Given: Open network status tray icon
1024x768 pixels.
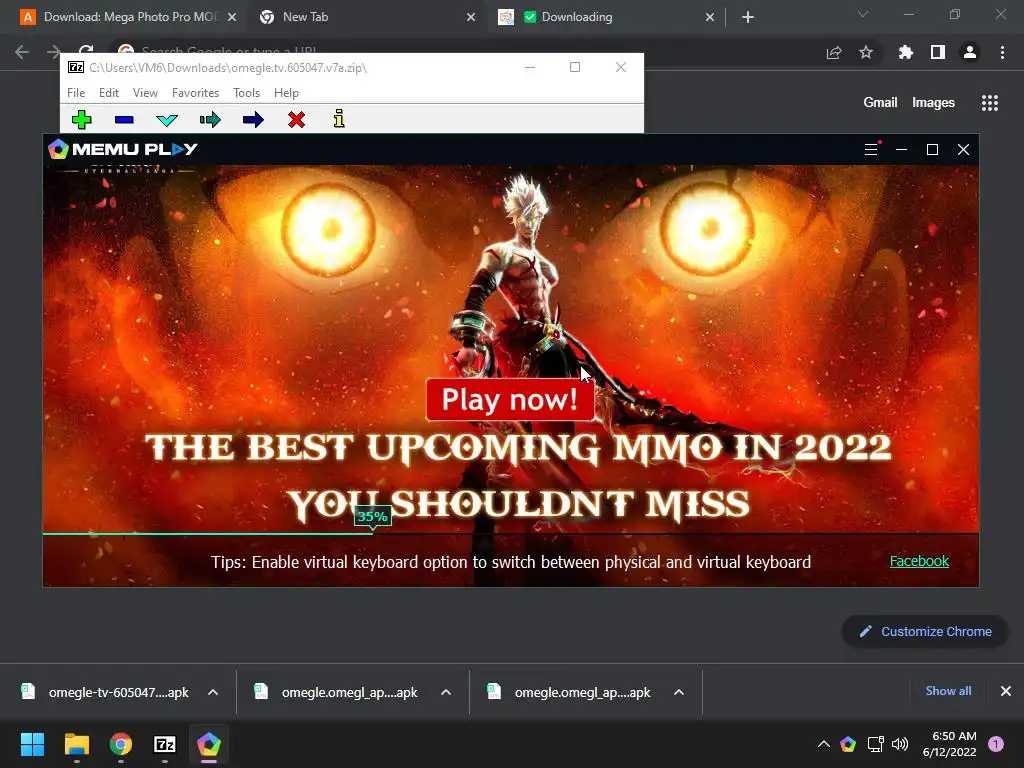Looking at the screenshot, I should (x=875, y=744).
